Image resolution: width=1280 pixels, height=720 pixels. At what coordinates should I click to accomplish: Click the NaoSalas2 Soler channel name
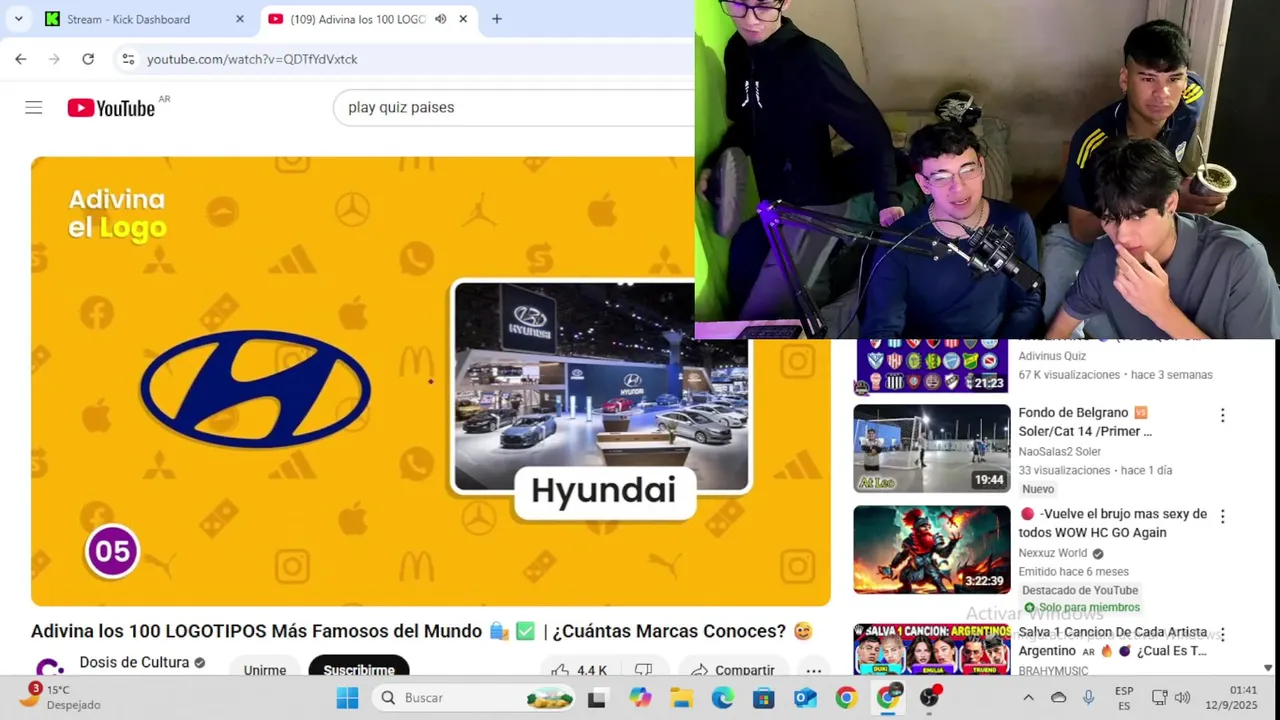pyautogui.click(x=1060, y=452)
